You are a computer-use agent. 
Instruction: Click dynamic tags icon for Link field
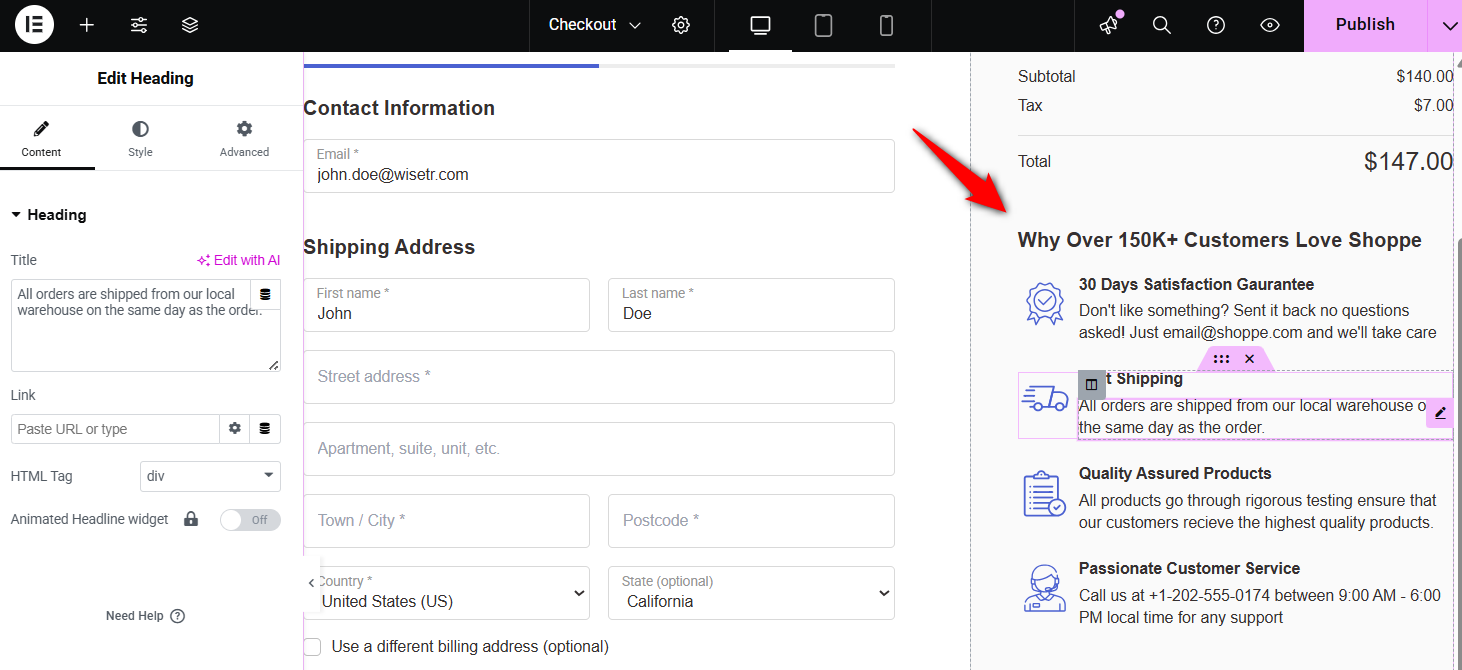[265, 428]
